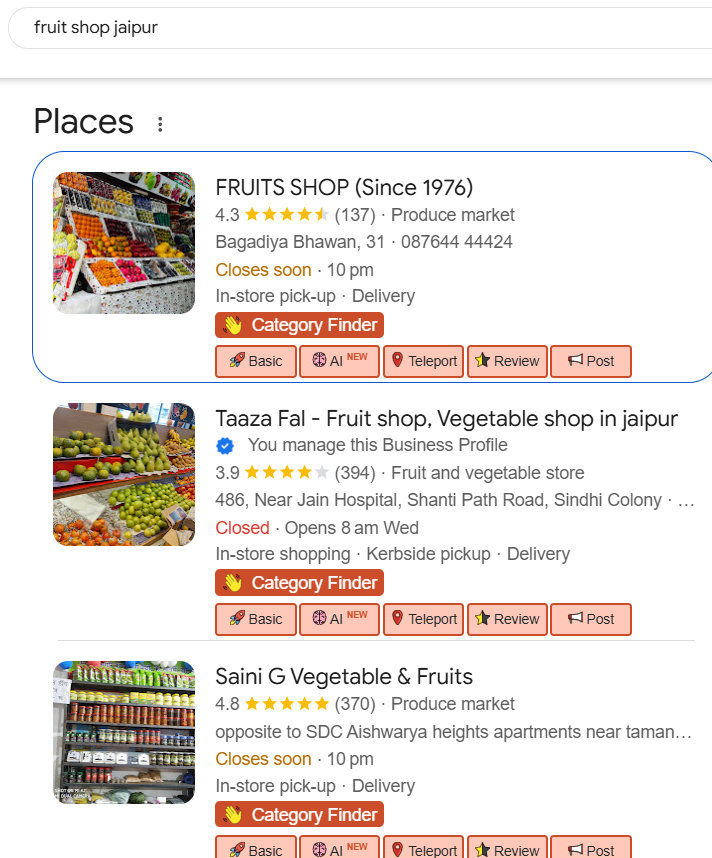Open Taaza Fal fruit shop listing title
The image size is (712, 858).
[x=446, y=418]
